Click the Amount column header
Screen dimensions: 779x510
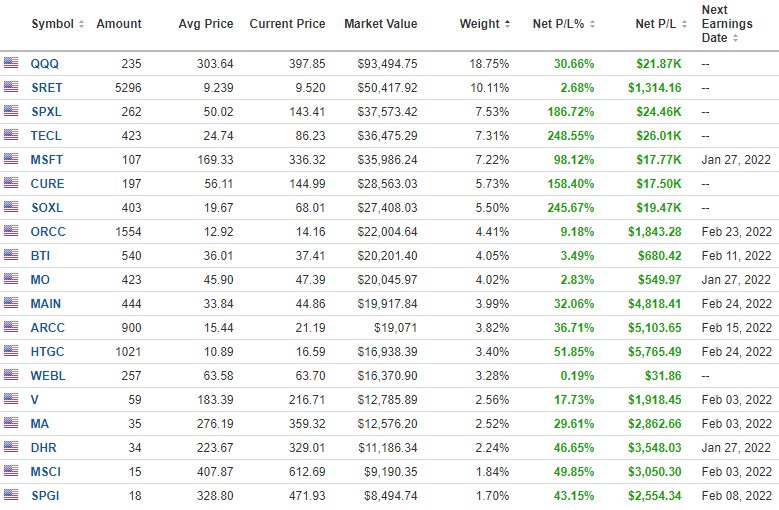(x=119, y=24)
